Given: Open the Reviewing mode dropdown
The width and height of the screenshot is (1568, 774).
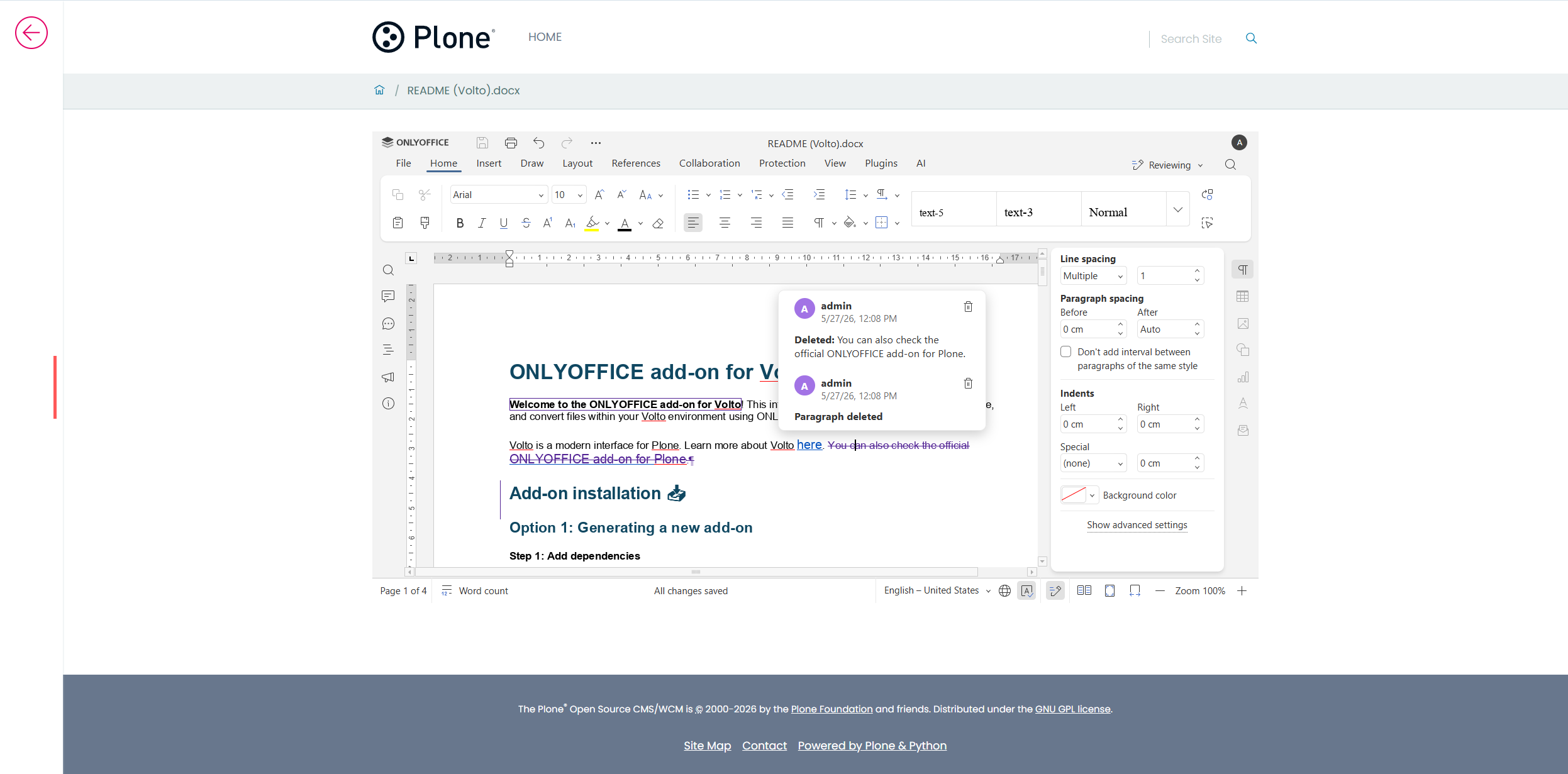Looking at the screenshot, I should [1168, 165].
